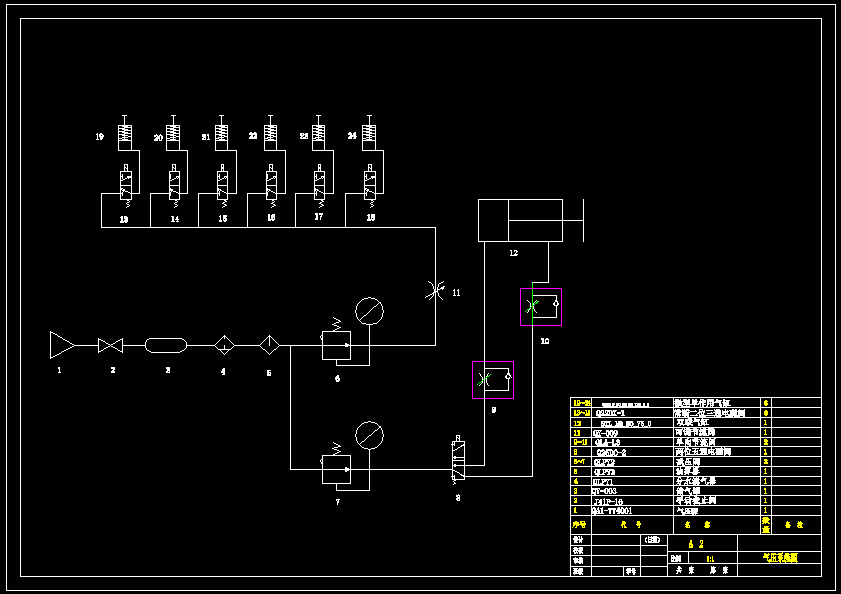Click the shutoff valve symbol 2
The width and height of the screenshot is (841, 594).
[x=110, y=346]
